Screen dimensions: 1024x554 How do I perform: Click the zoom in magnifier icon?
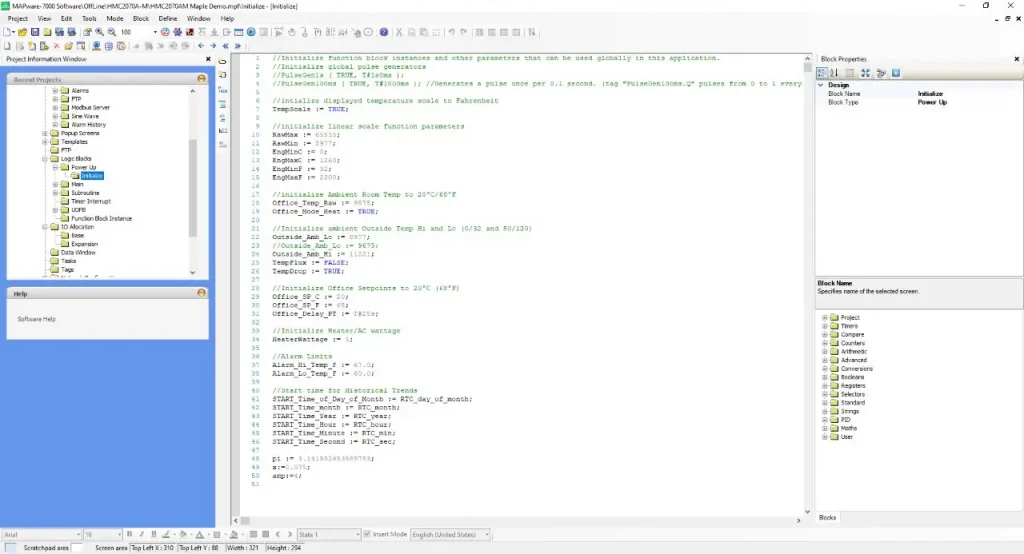(99, 32)
